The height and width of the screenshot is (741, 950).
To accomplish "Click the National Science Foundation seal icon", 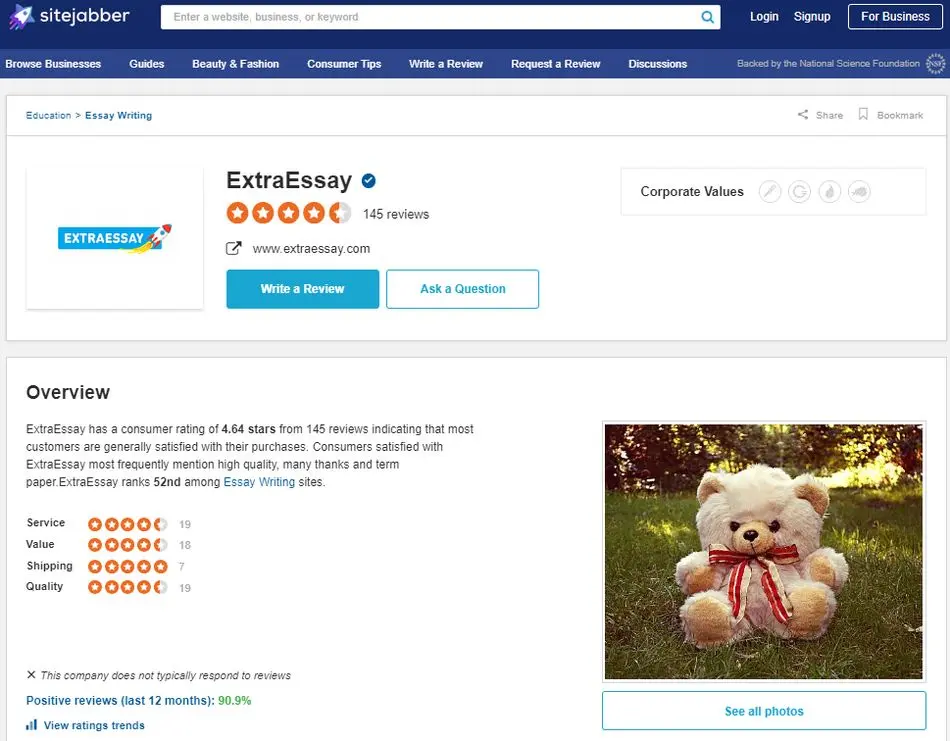I will pyautogui.click(x=935, y=64).
